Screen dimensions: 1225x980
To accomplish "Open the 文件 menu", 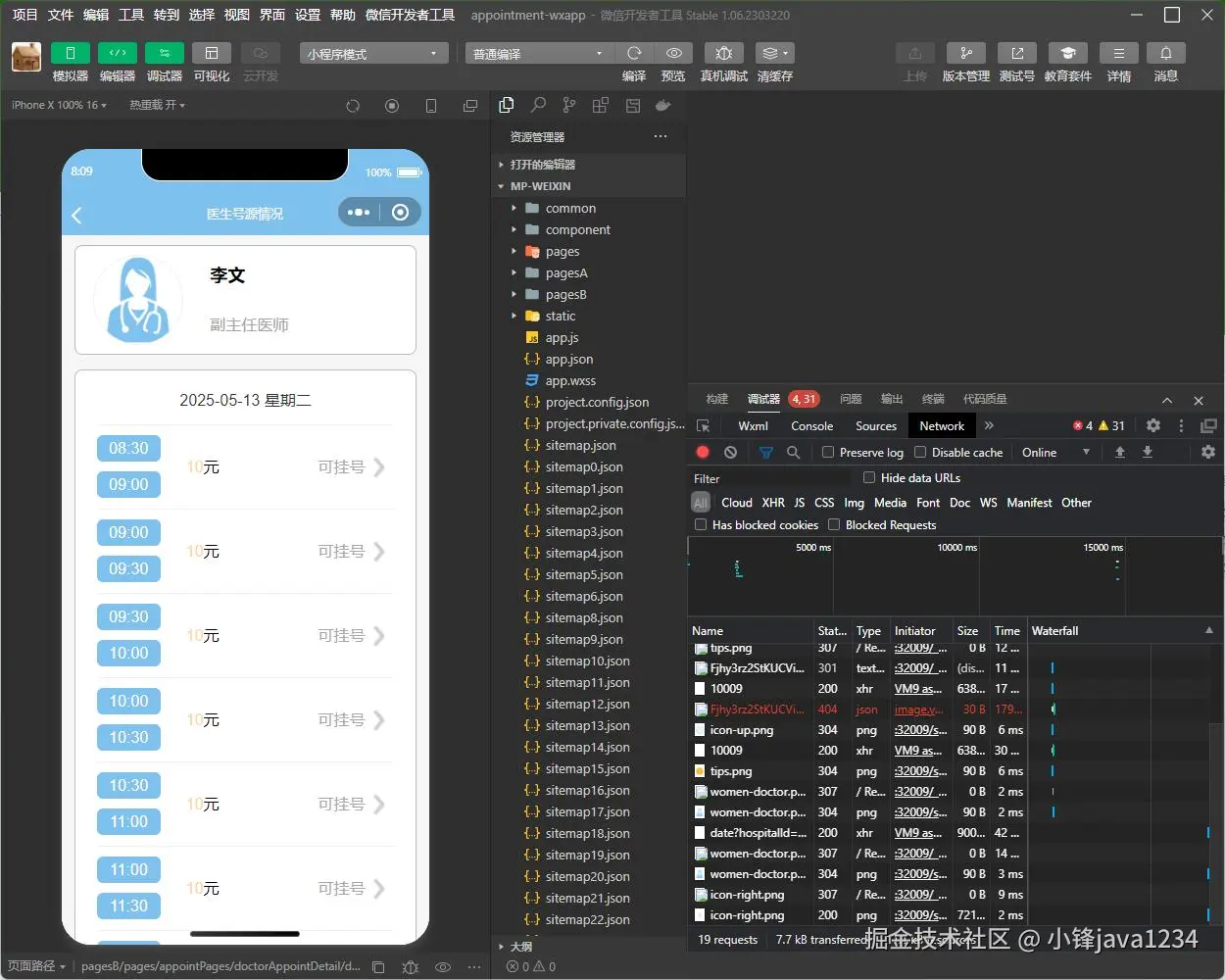I will click(61, 15).
